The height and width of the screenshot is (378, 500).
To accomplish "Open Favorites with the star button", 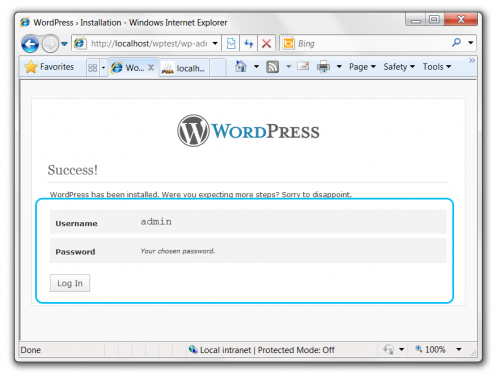I will [49, 67].
